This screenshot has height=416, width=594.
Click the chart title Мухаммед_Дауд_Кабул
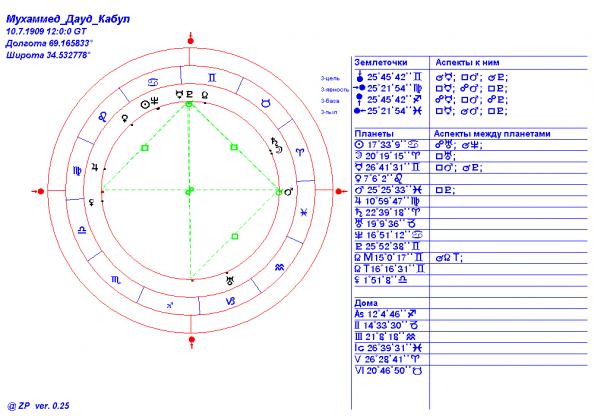[68, 19]
